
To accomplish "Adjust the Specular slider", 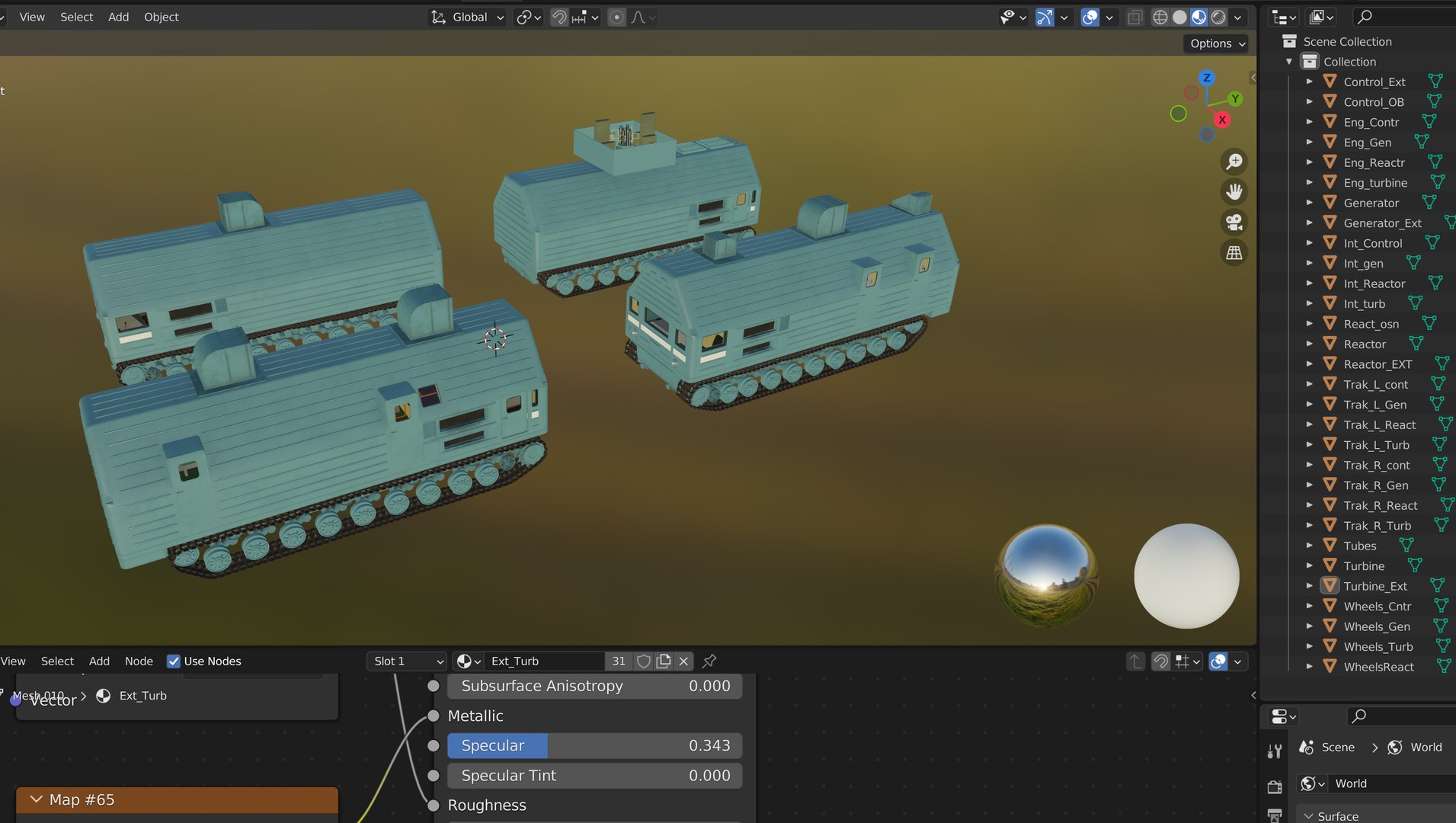I will tap(594, 746).
